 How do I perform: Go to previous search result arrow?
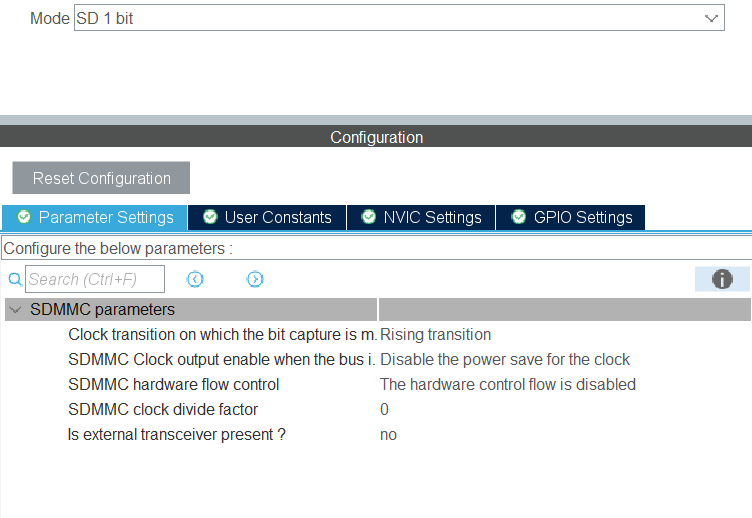[196, 280]
